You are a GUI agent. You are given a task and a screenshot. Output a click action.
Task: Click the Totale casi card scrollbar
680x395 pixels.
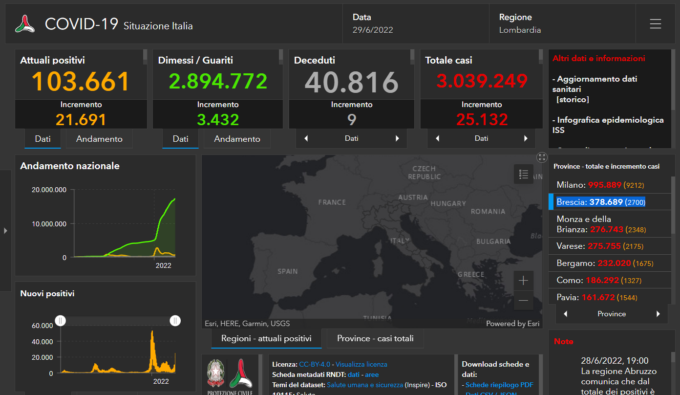click(540, 57)
